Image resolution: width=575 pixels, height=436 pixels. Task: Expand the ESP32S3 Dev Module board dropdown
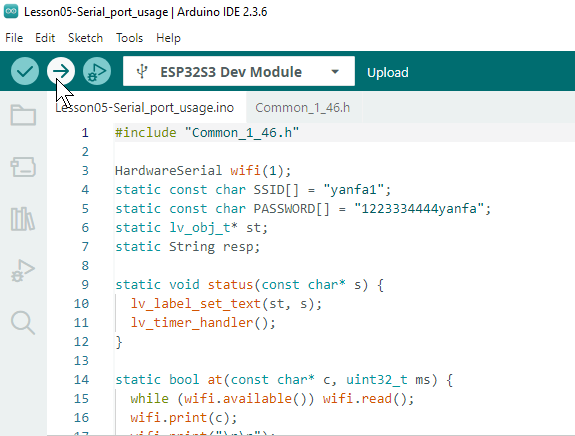tap(335, 72)
